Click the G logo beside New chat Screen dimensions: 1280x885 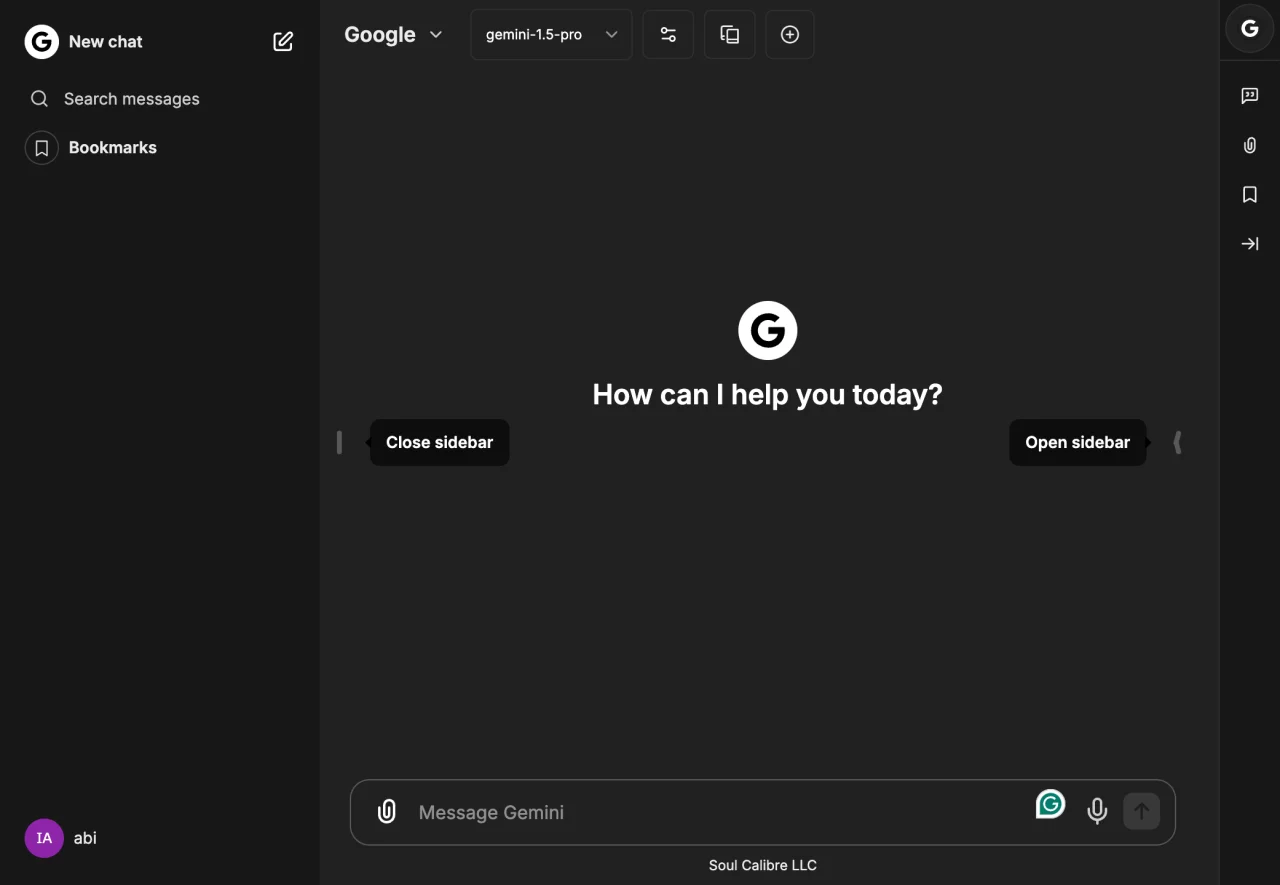[41, 41]
